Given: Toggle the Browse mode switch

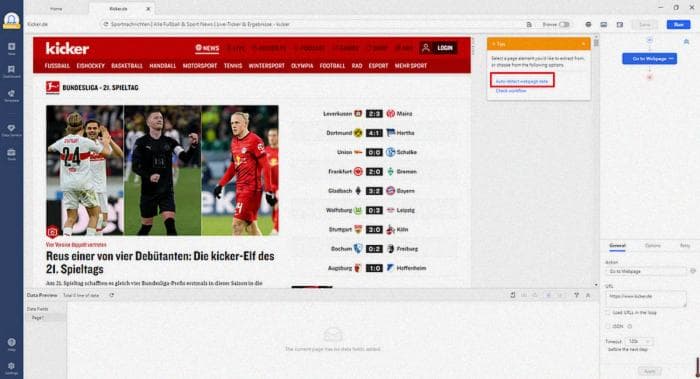Looking at the screenshot, I should tap(564, 25).
